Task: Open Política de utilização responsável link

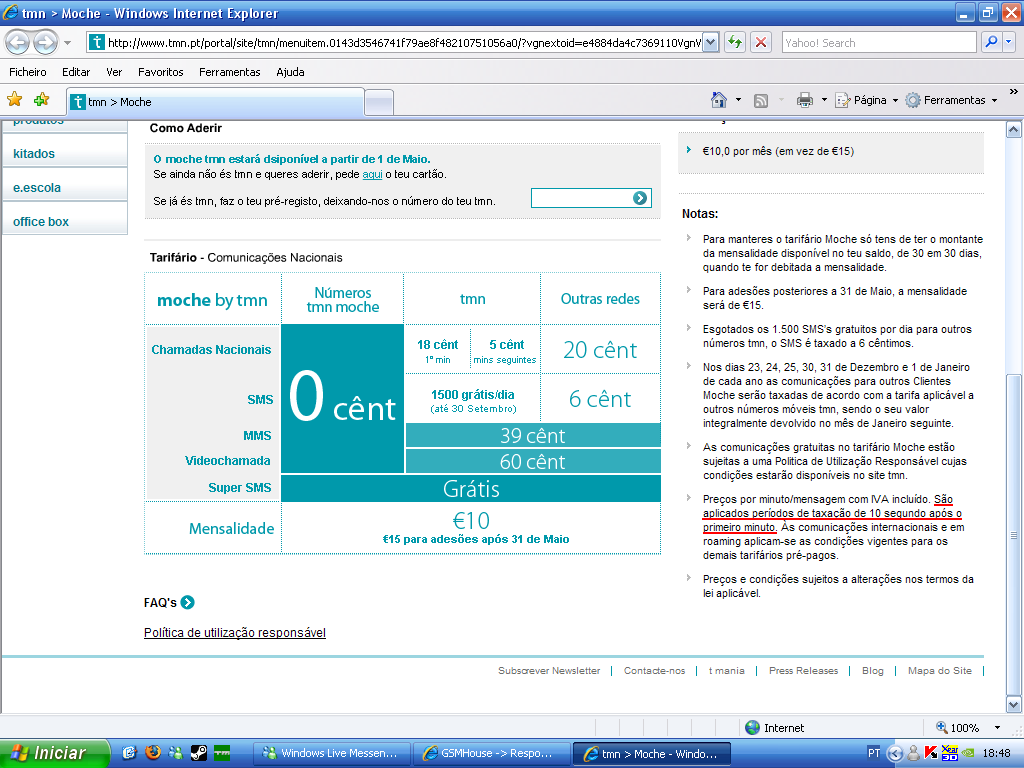Action: 234,632
